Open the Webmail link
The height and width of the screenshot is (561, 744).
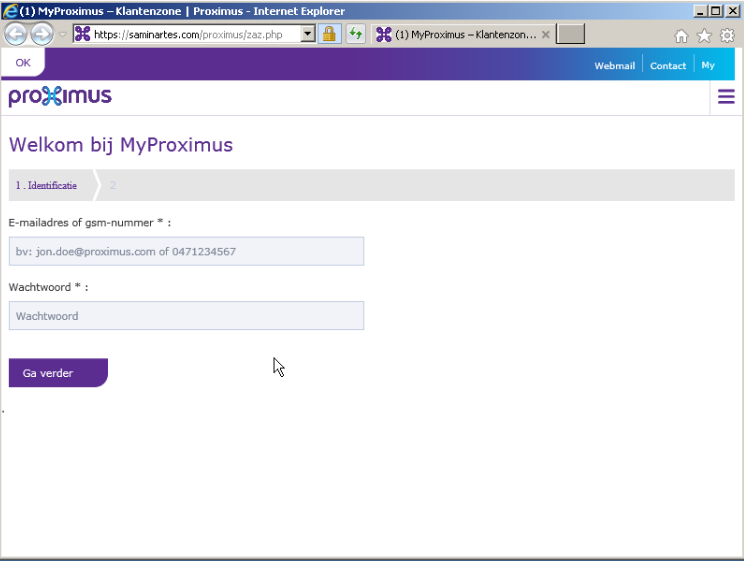614,65
